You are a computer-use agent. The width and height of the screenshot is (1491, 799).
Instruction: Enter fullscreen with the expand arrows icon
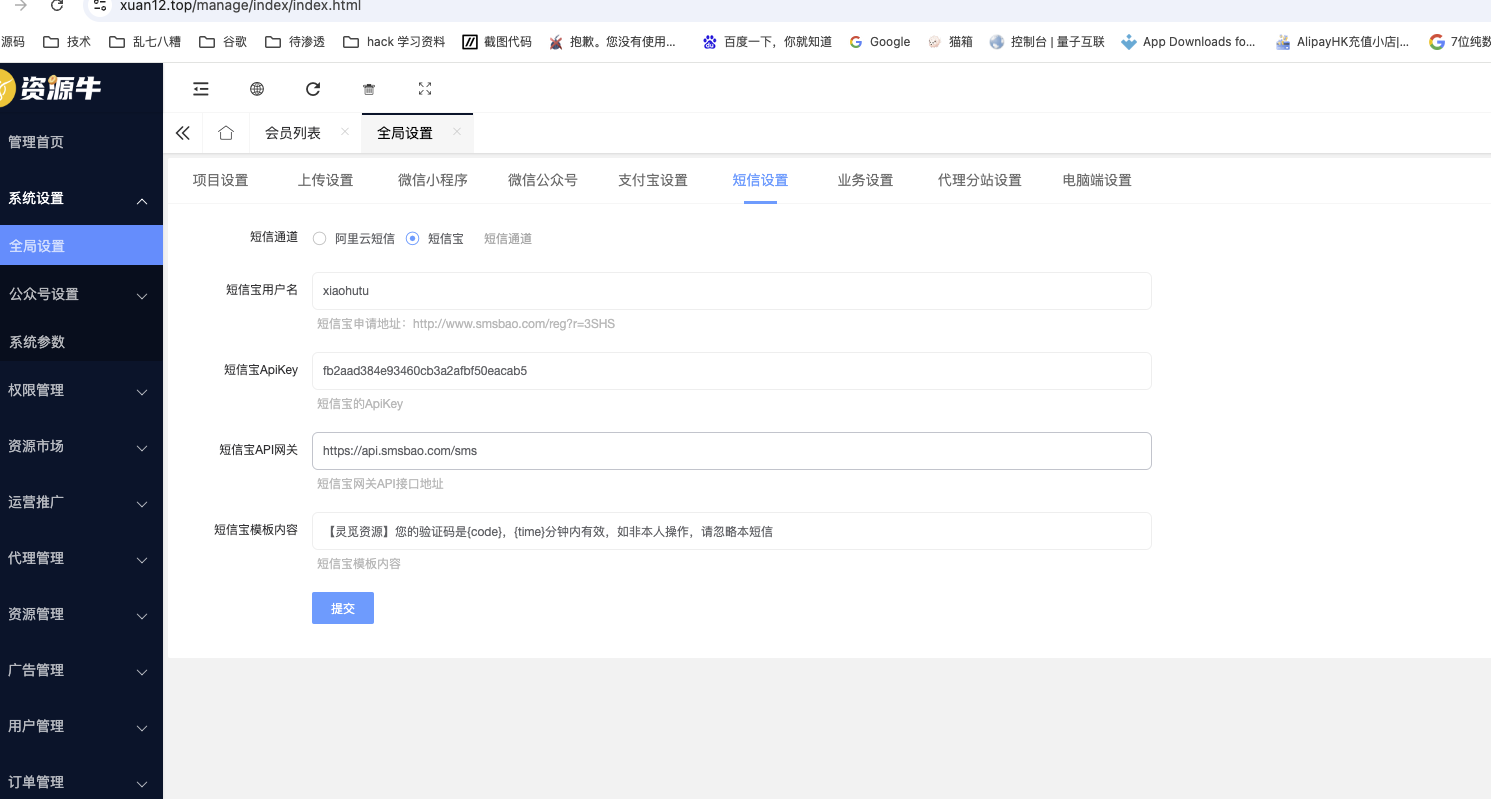pyautogui.click(x=425, y=89)
